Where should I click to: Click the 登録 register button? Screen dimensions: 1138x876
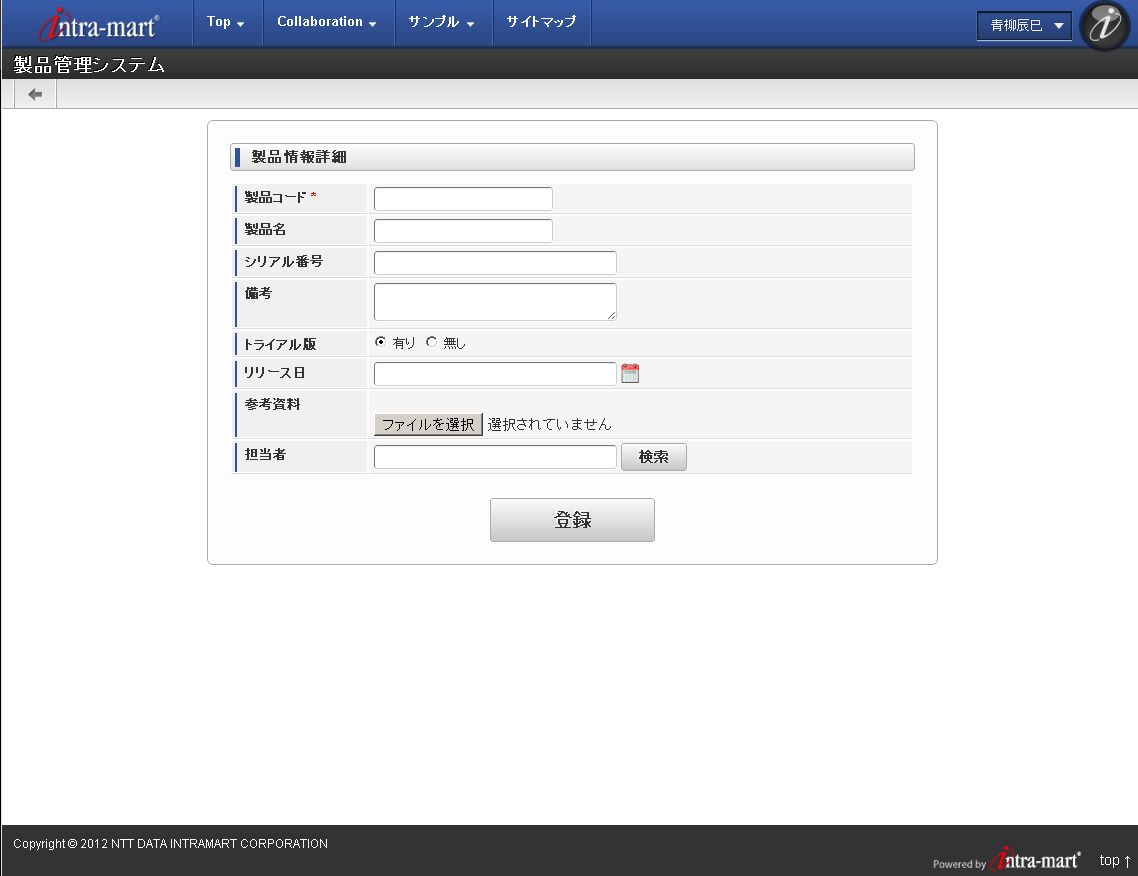click(x=572, y=520)
